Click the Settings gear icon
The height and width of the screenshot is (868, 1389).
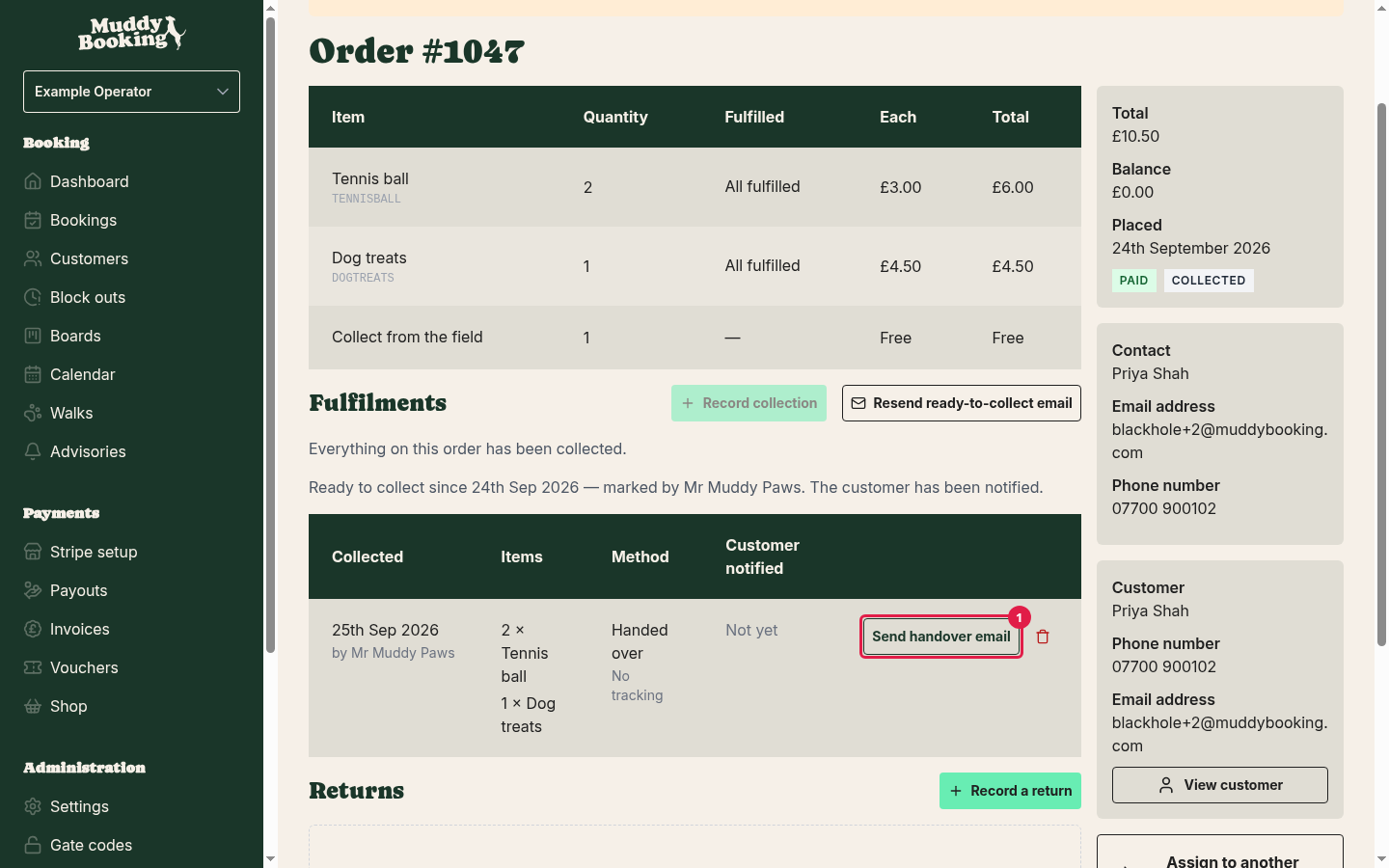[33, 806]
